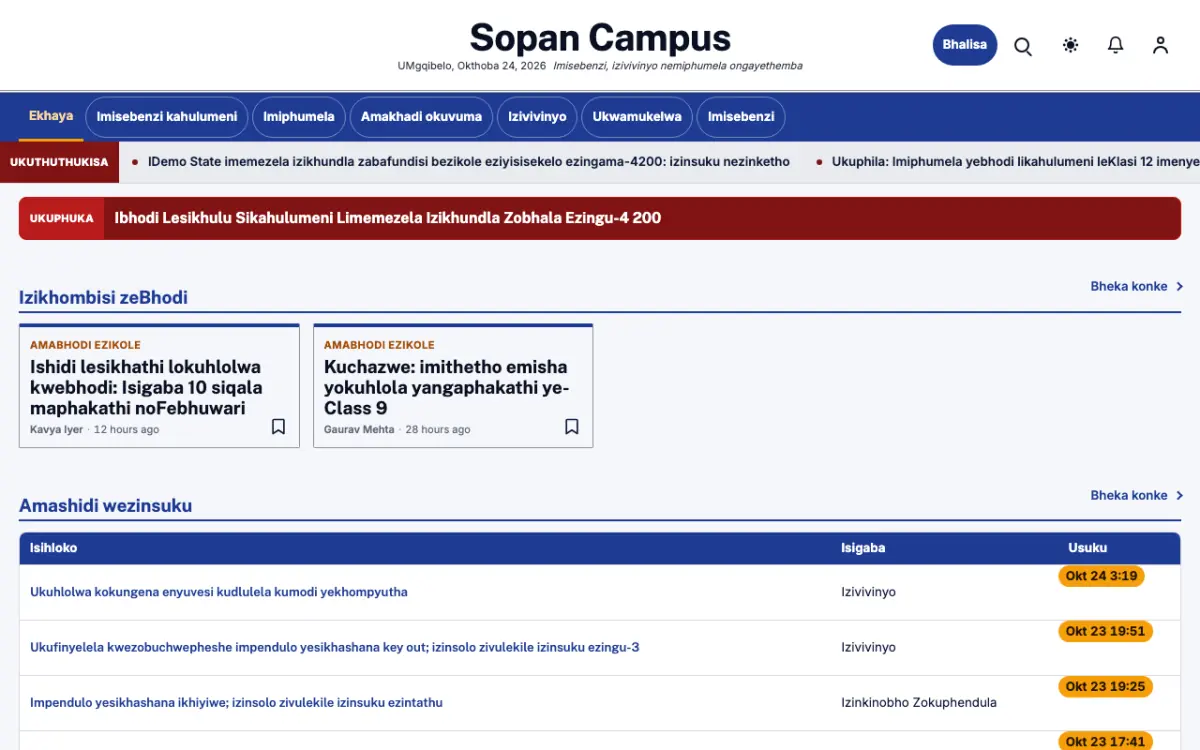Switch to the Imiphumela tab
Screen dimensions: 1200x750
(x=299, y=117)
